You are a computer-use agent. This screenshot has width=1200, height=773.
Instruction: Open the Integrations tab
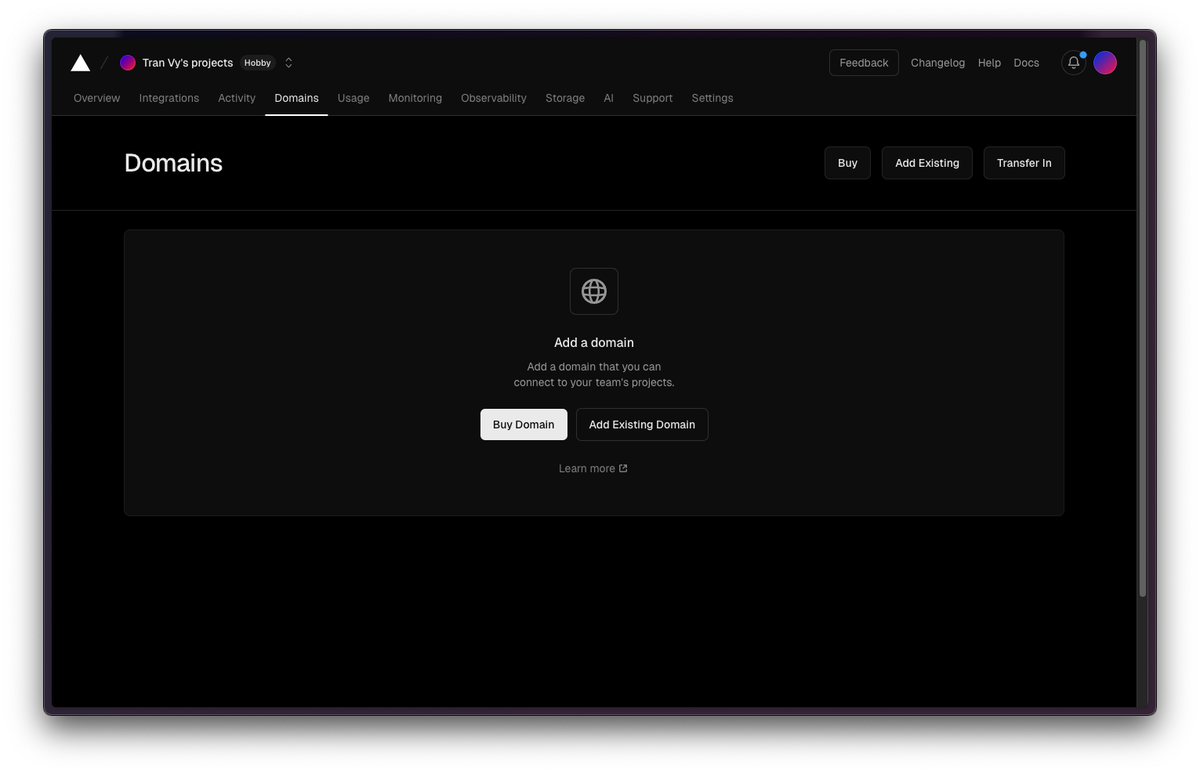[x=168, y=97]
